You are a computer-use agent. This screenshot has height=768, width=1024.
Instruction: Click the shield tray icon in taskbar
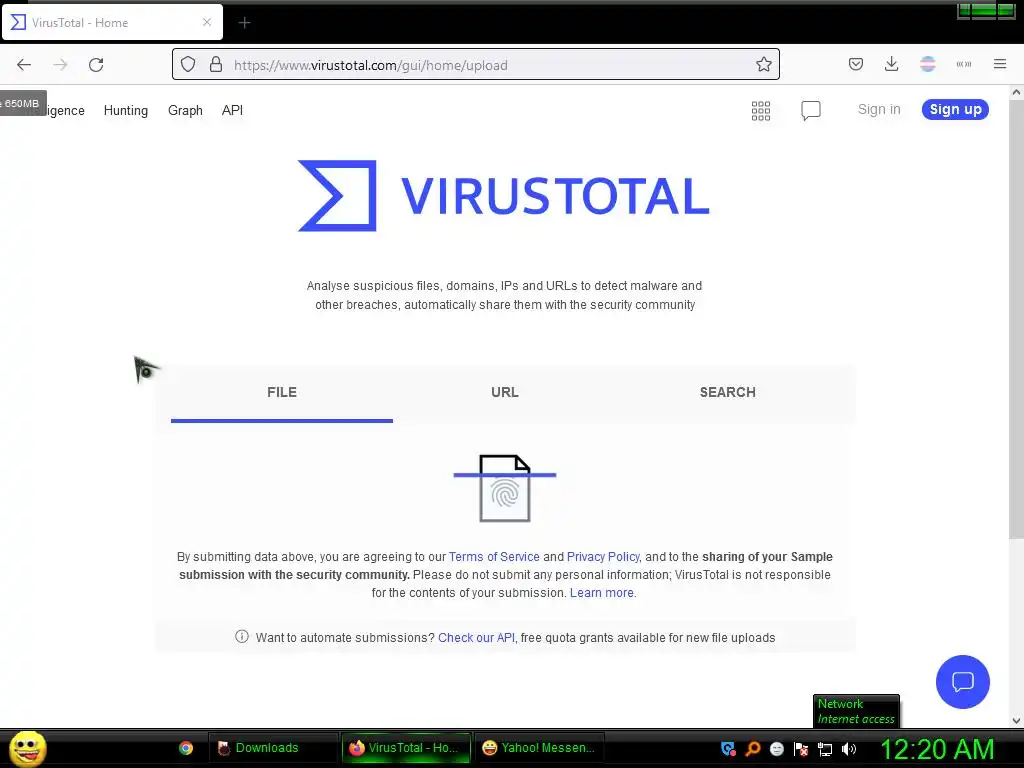point(728,748)
